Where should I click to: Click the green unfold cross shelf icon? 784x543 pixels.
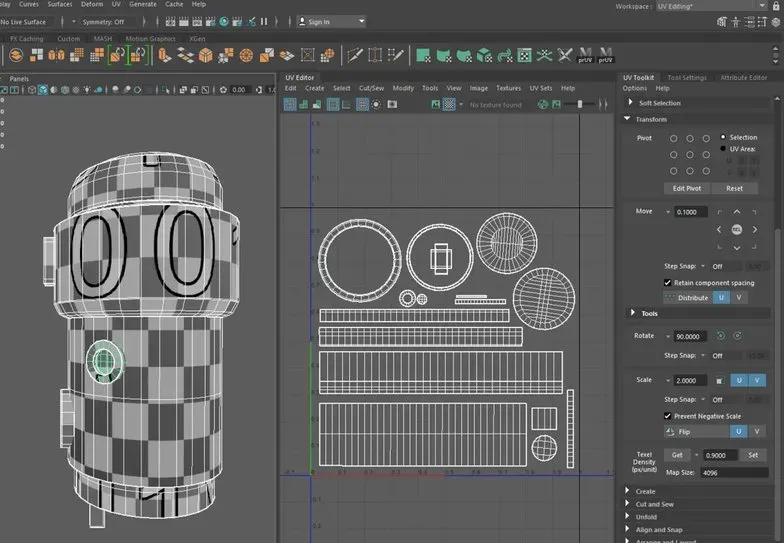pos(544,55)
